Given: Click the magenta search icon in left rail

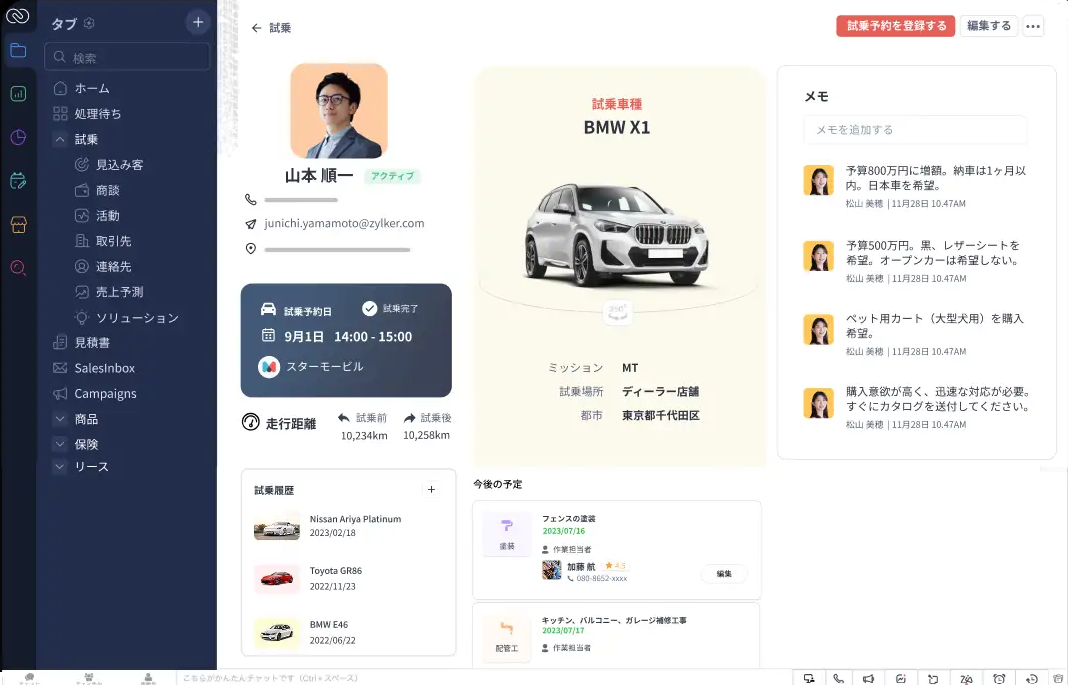Looking at the screenshot, I should (x=18, y=268).
